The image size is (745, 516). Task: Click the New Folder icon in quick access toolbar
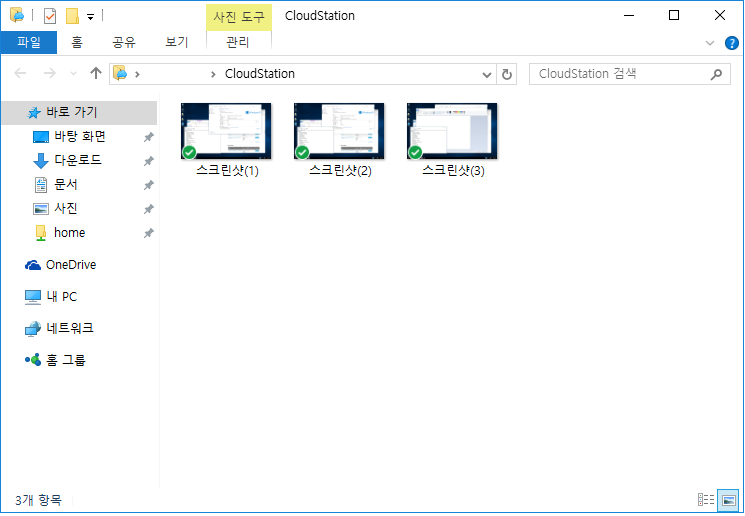coord(72,16)
